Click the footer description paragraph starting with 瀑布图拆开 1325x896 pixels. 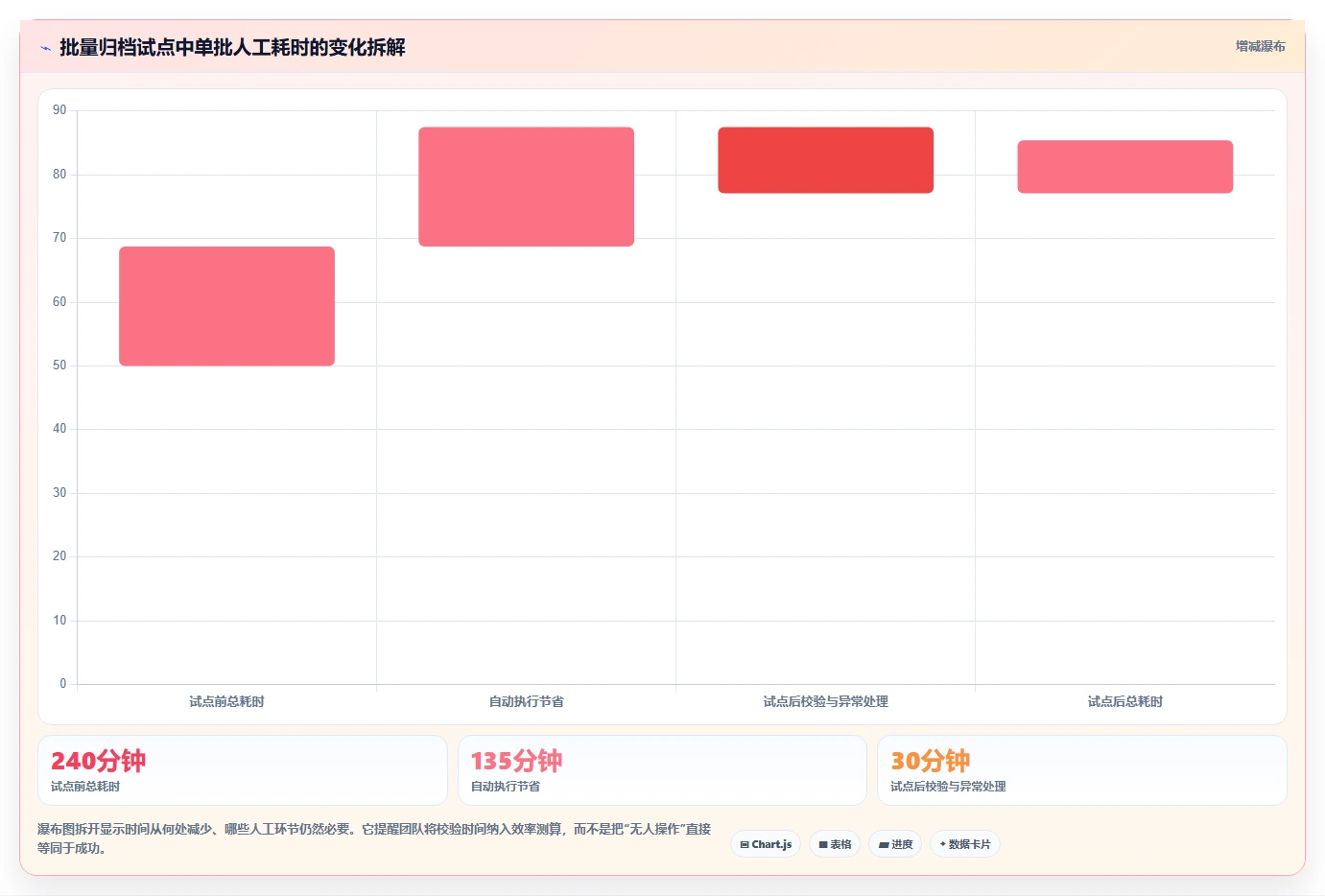(374, 838)
